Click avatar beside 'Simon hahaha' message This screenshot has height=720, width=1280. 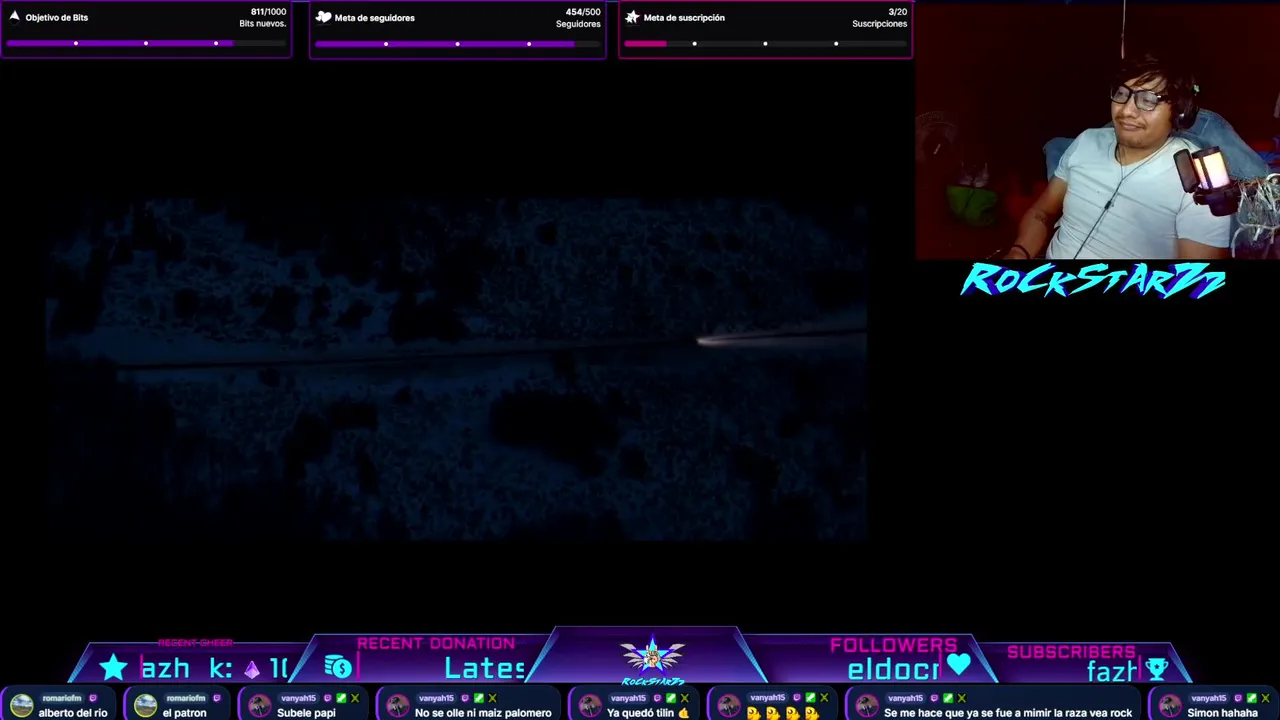1170,706
